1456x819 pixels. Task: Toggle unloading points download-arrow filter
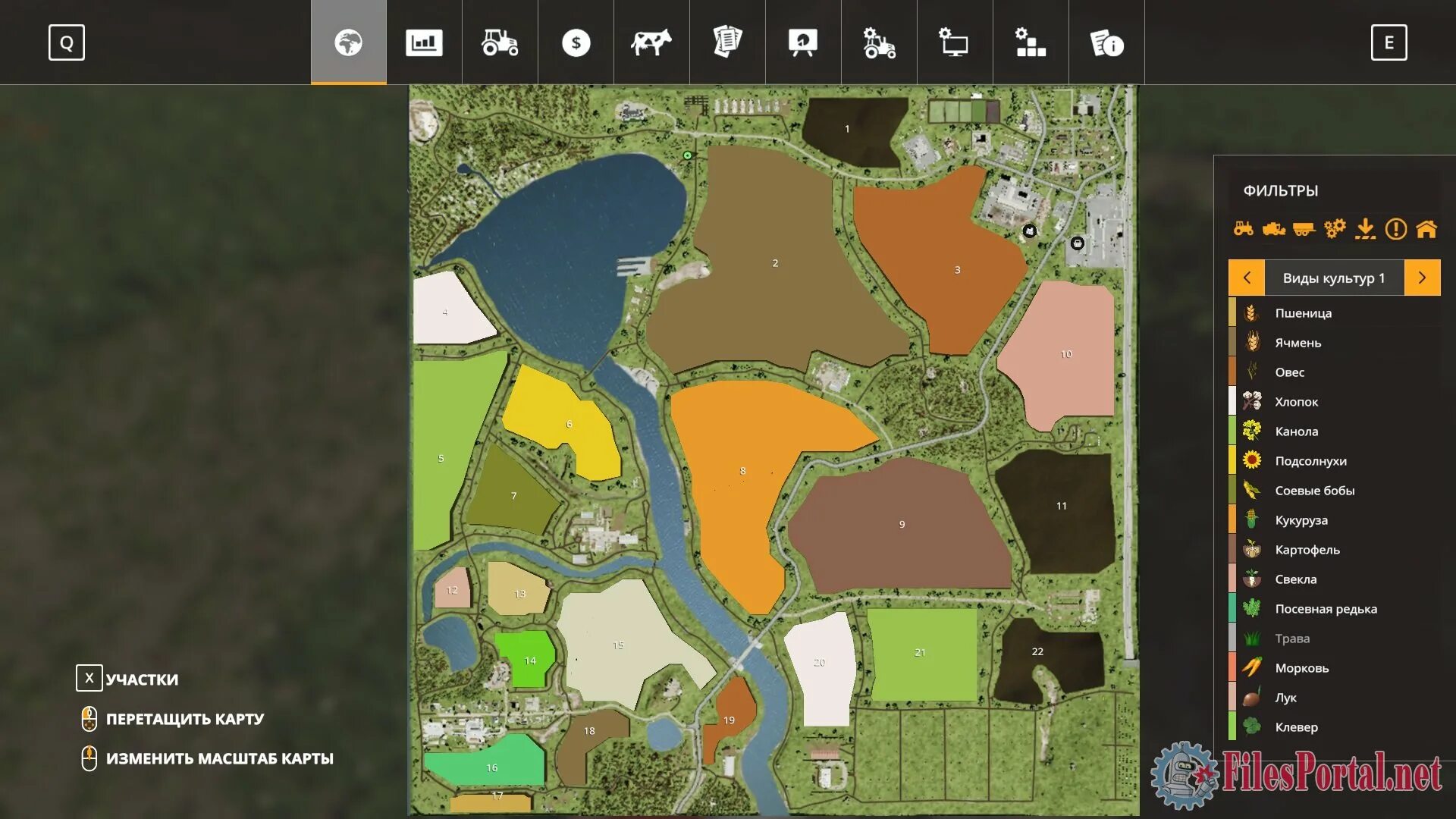pyautogui.click(x=1365, y=228)
